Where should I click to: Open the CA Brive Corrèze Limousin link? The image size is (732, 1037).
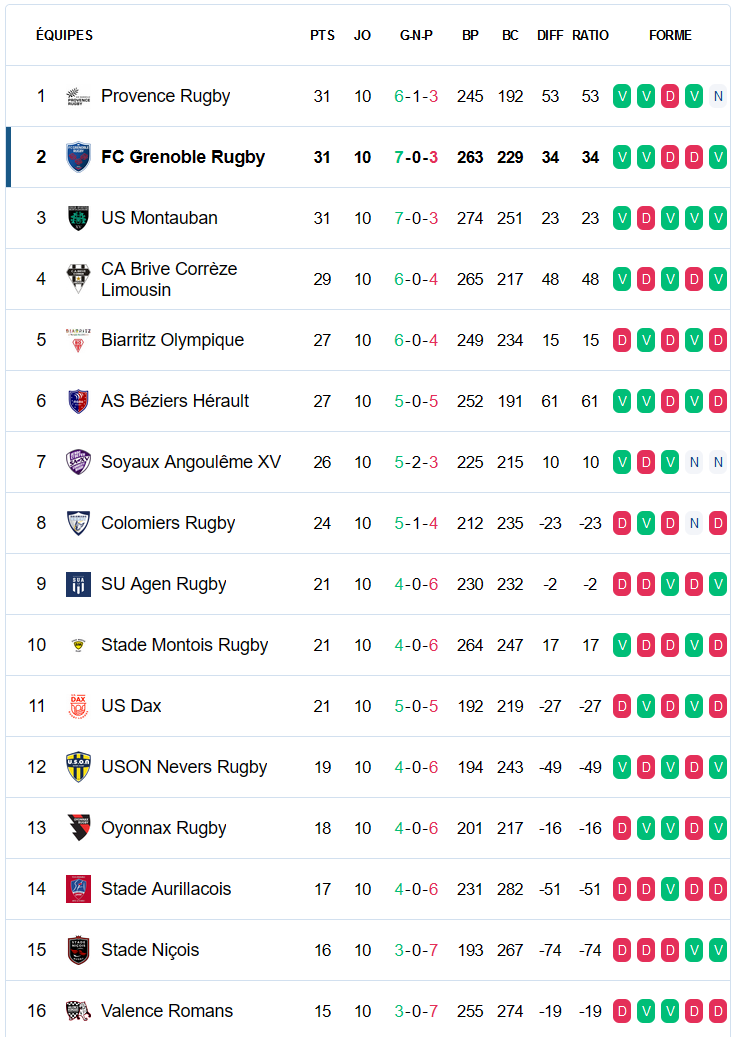pos(169,279)
